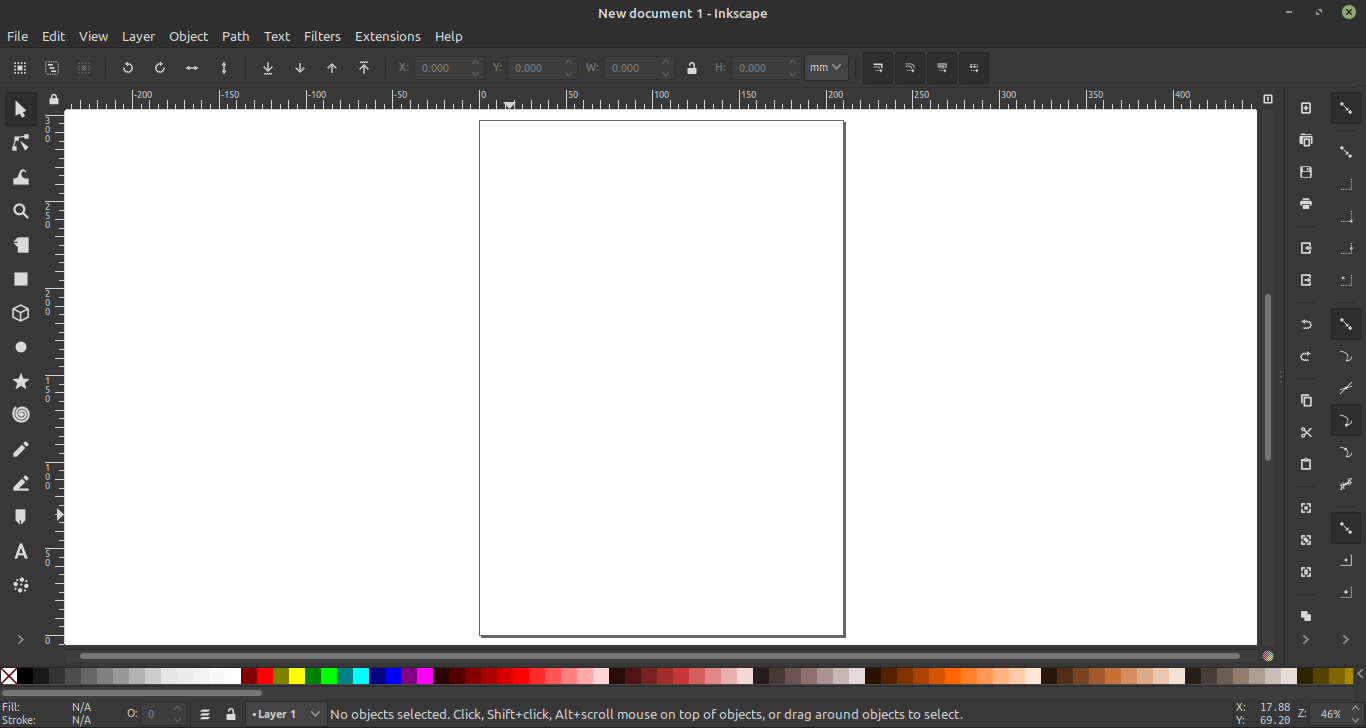
Task: Toggle the guides lock above rulers
Action: [x=54, y=99]
